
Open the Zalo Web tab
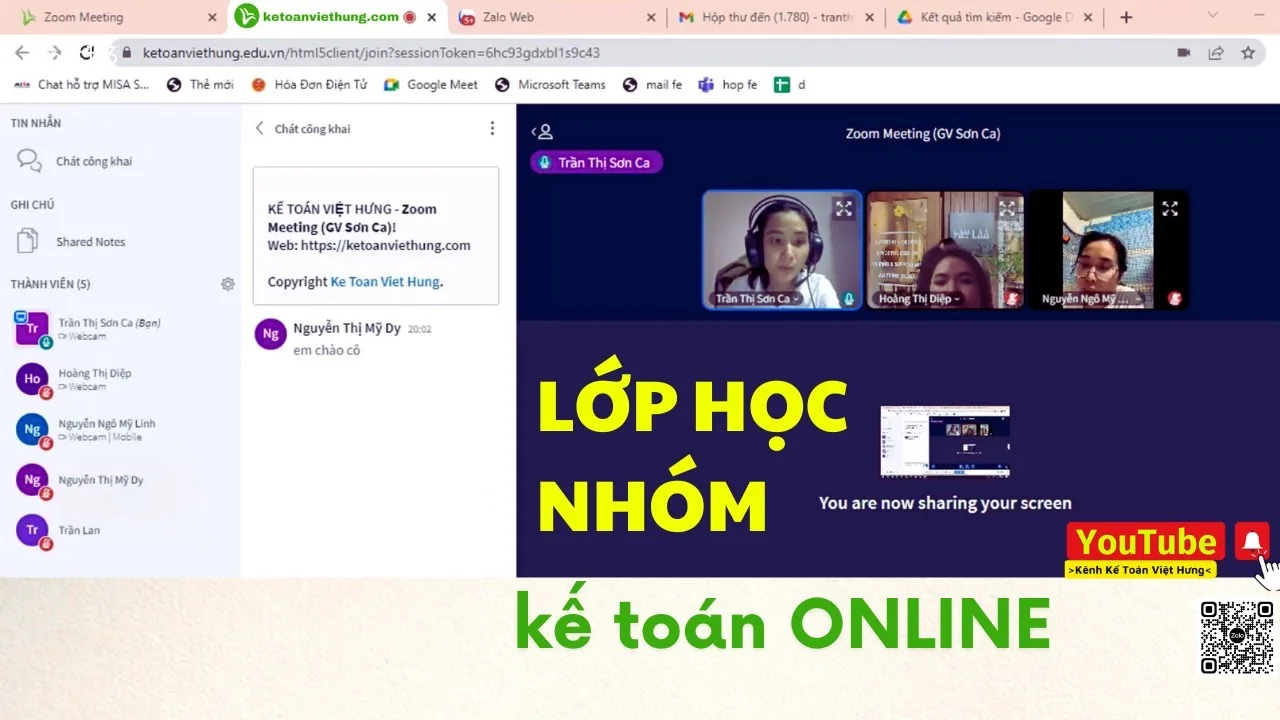click(556, 17)
